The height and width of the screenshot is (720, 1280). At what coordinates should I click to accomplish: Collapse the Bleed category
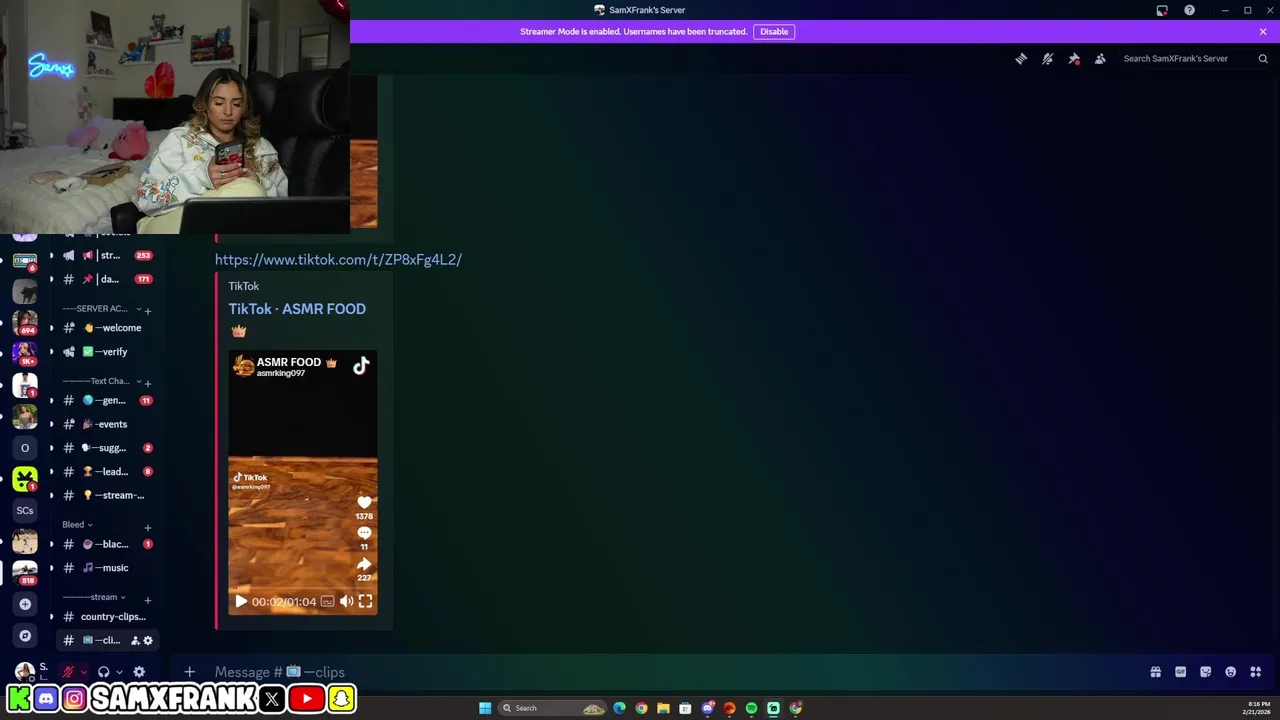tap(77, 525)
